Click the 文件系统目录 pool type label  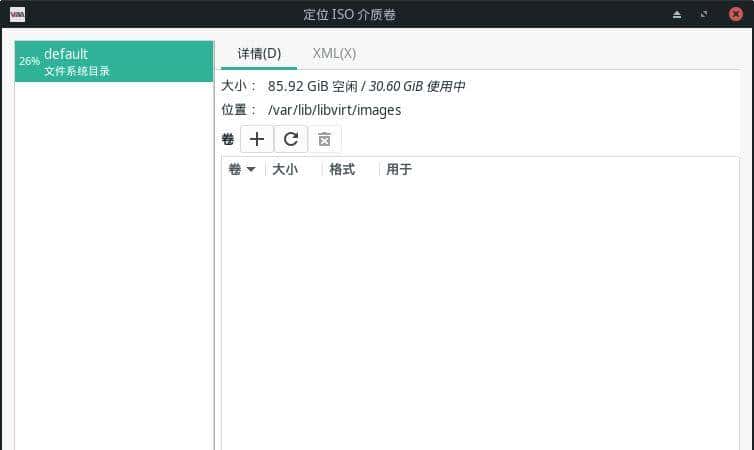77,71
